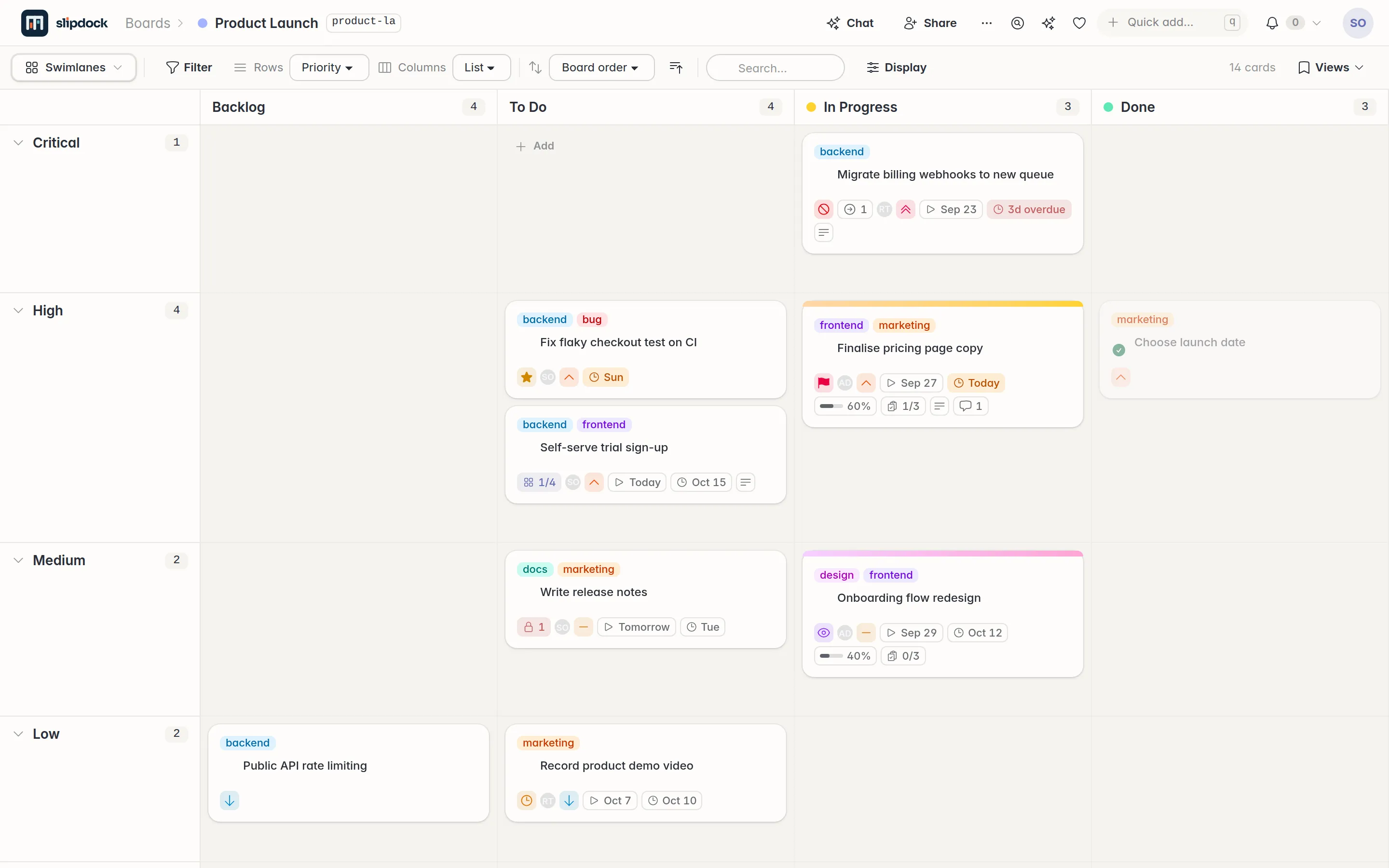Open the List columns dropdown

481,68
